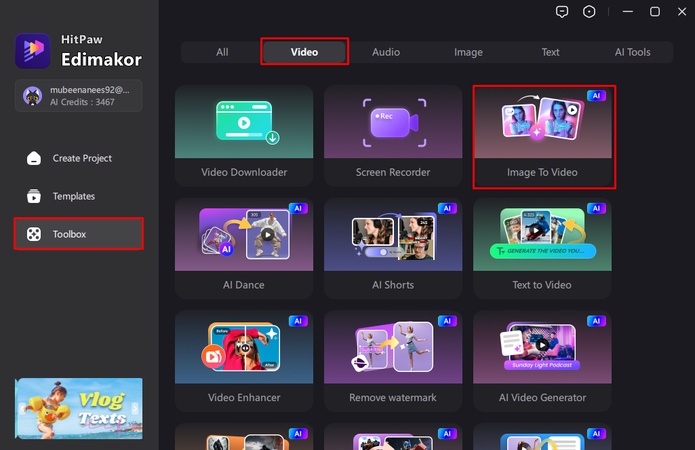Image resolution: width=695 pixels, height=450 pixels.
Task: Open the circular settings icon in title bar
Action: click(589, 12)
